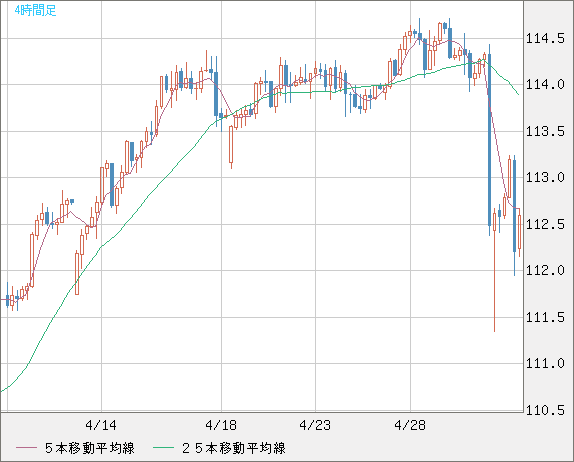Click the purple 5-period legend line sample
This screenshot has height=462, width=574.
26,448
